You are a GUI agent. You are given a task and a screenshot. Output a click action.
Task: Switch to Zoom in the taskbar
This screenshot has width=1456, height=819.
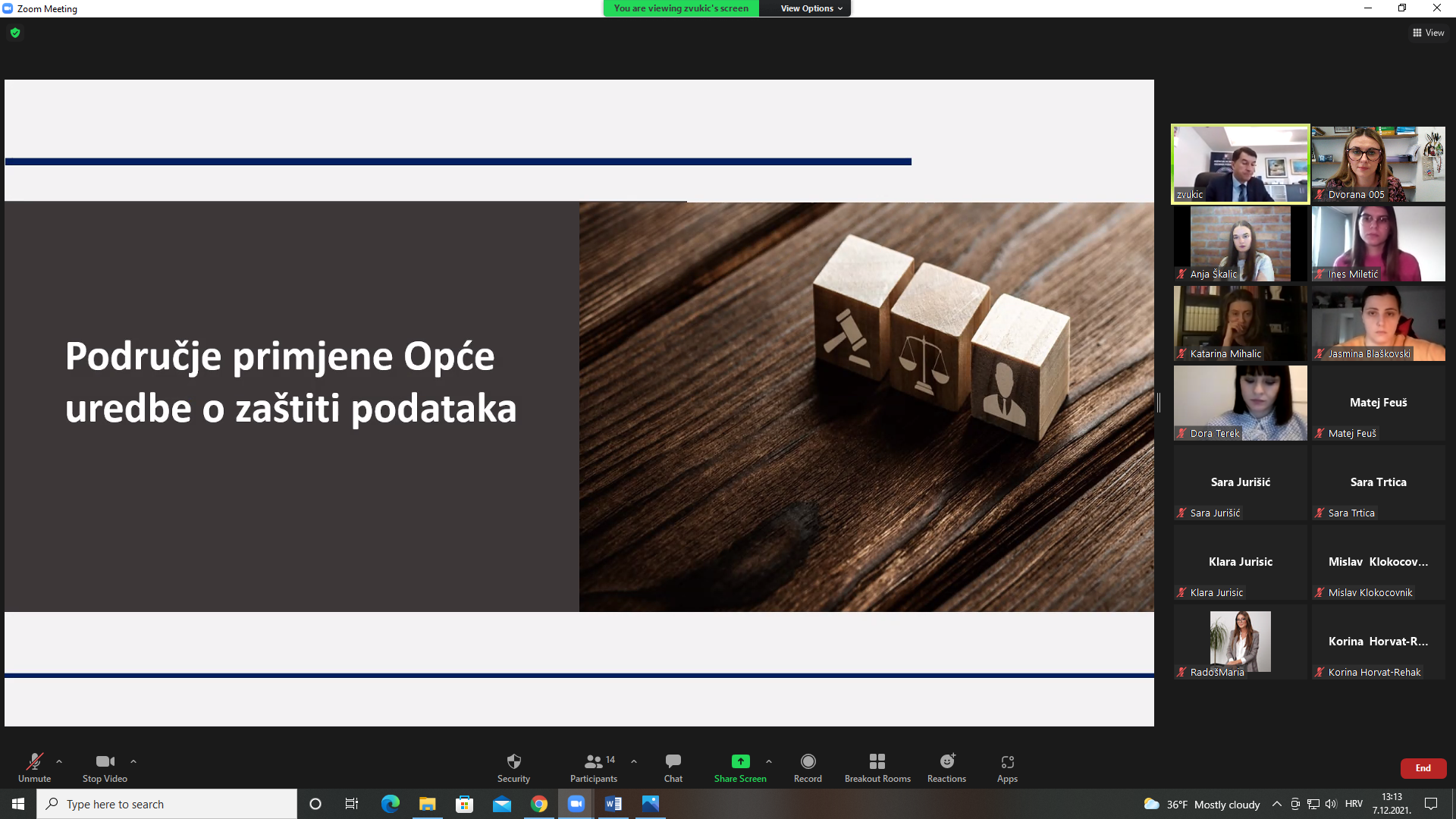coord(576,804)
